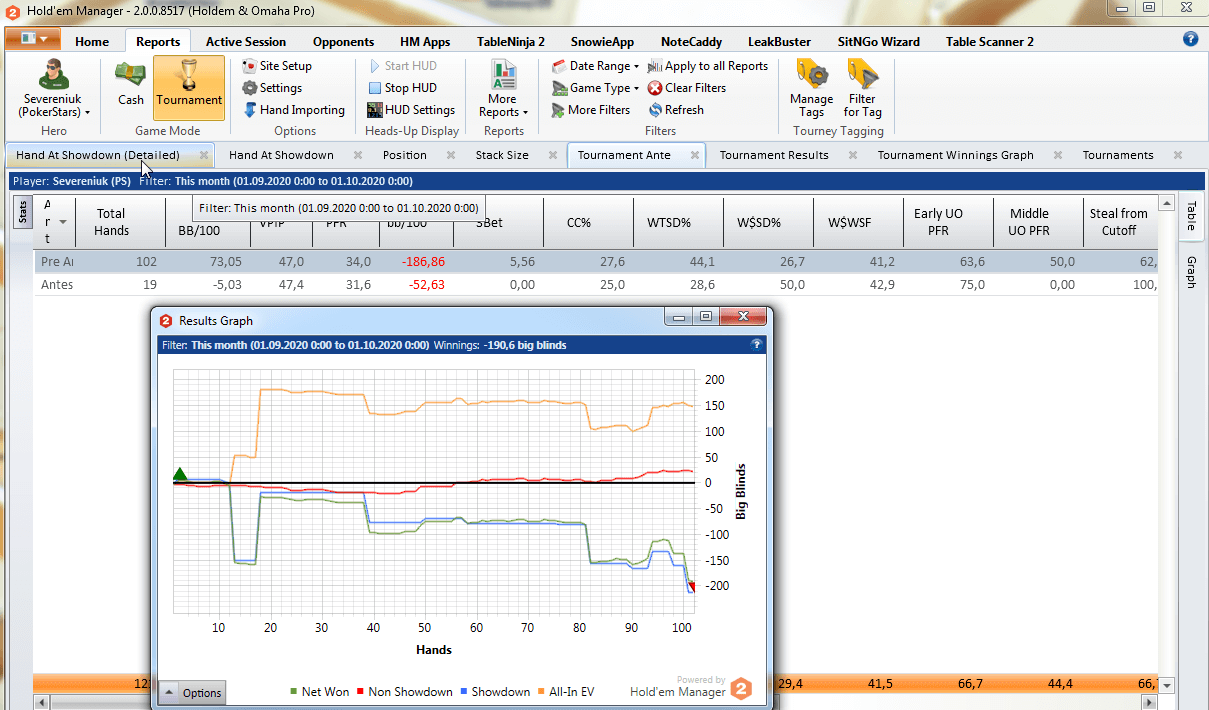This screenshot has height=710, width=1209.
Task: Open the Settings gear option
Action: tap(272, 88)
